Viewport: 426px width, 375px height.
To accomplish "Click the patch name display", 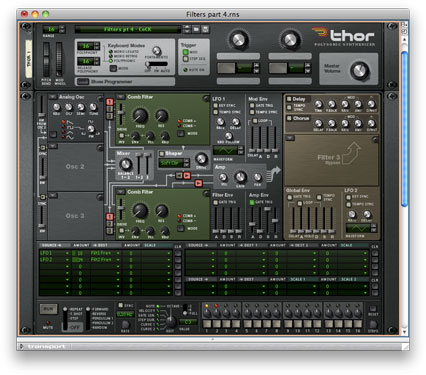I will 128,29.
